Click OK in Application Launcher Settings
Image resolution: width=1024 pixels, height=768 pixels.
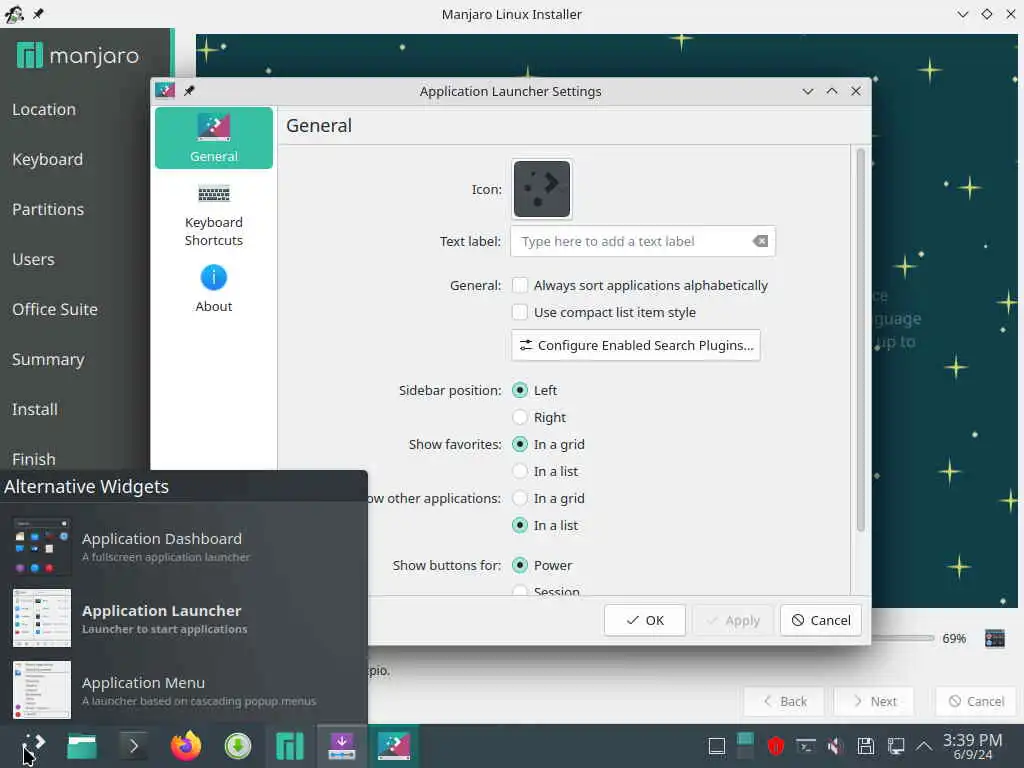(x=645, y=620)
